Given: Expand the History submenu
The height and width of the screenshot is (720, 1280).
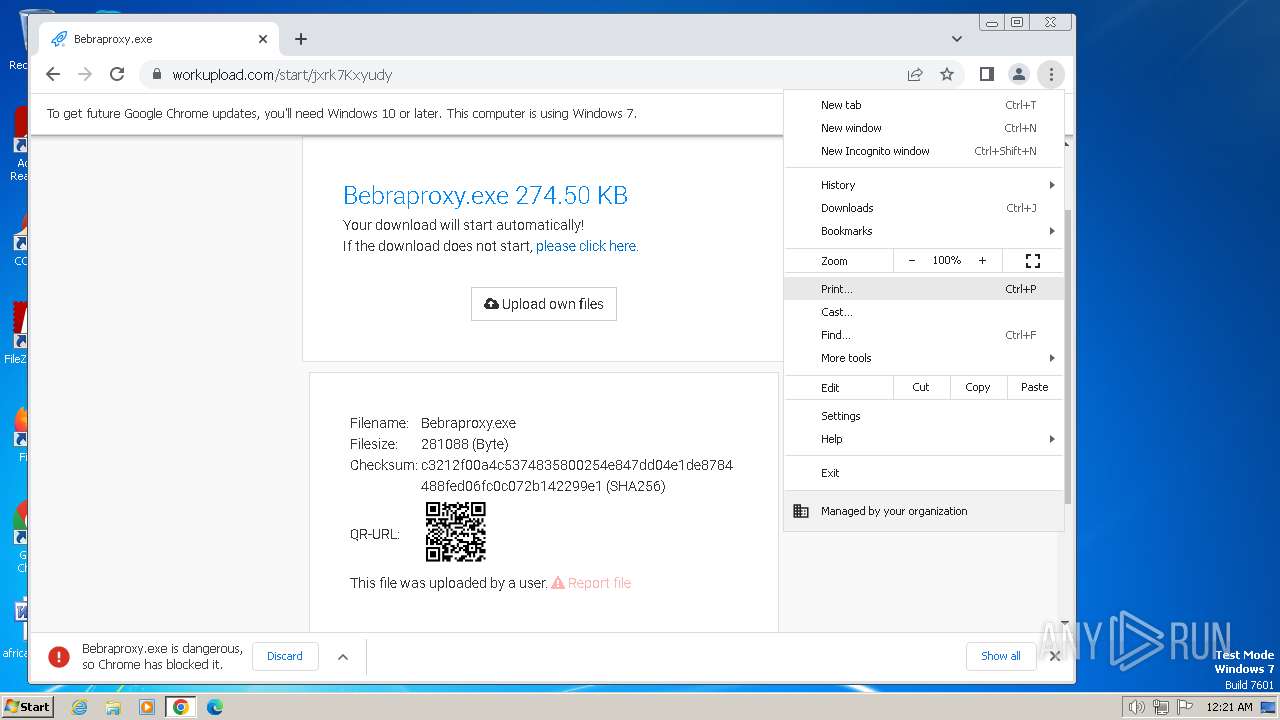Looking at the screenshot, I should pos(924,185).
